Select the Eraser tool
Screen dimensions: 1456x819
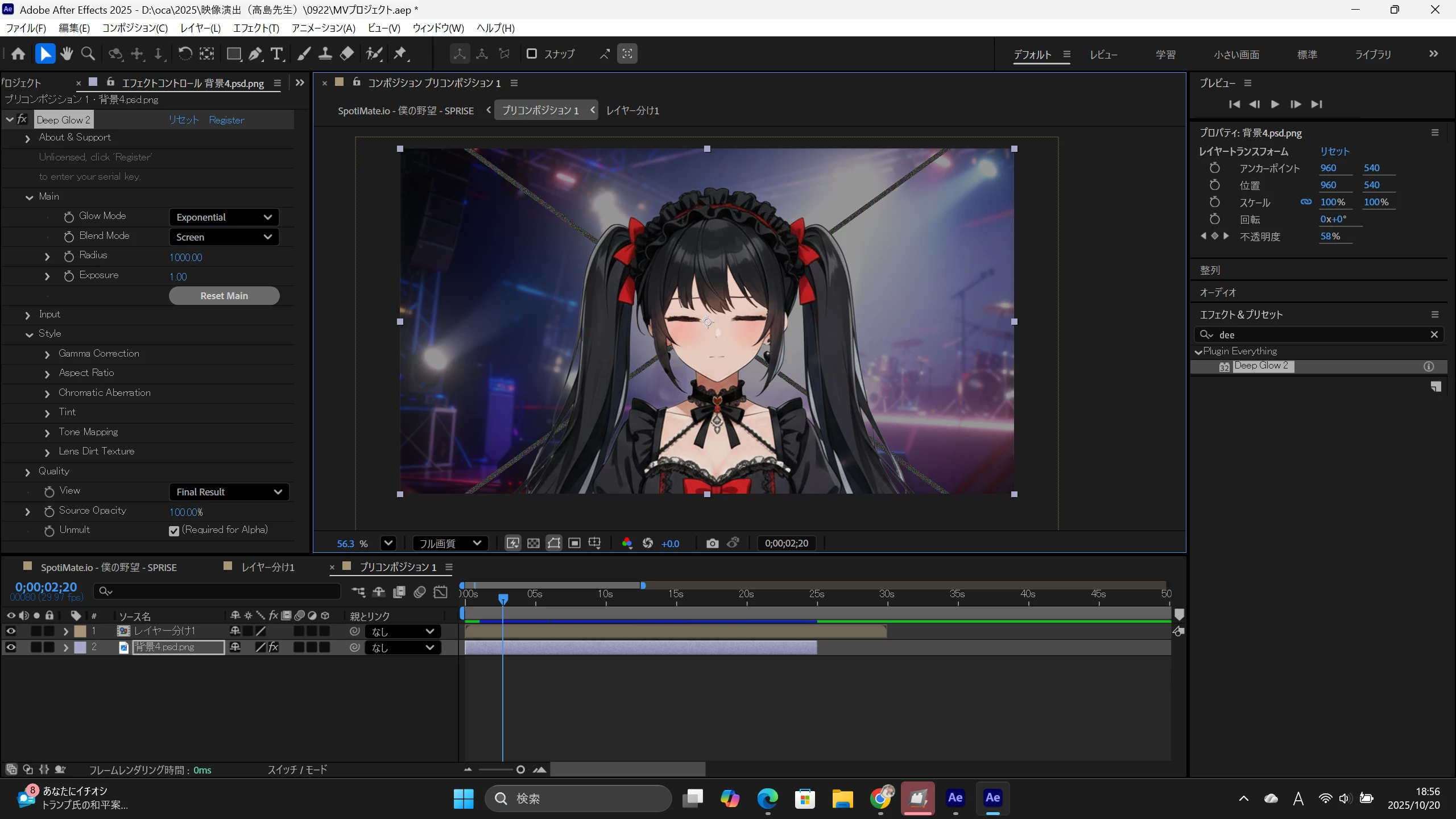(346, 54)
